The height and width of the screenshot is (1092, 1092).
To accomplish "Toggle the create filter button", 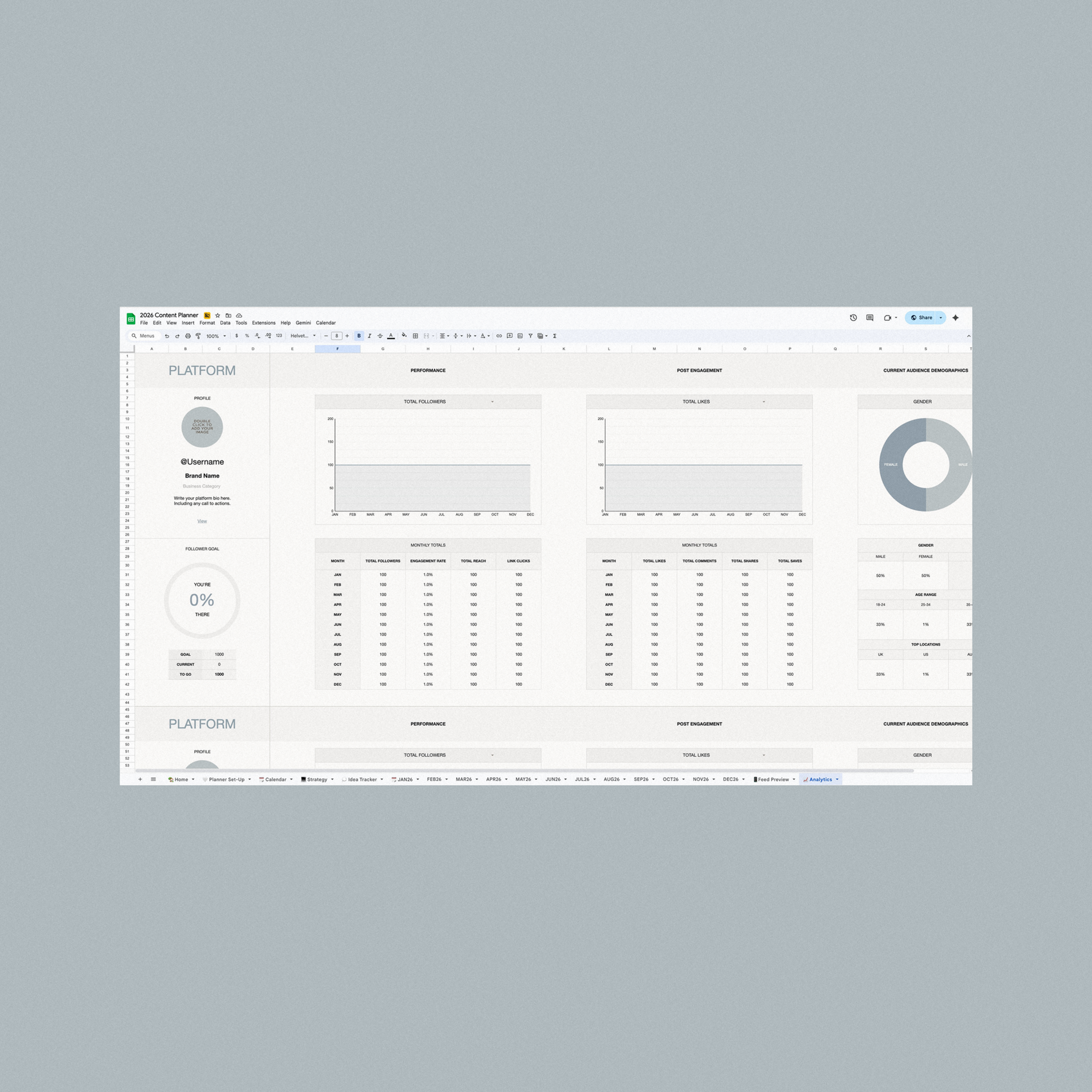I will (530, 336).
